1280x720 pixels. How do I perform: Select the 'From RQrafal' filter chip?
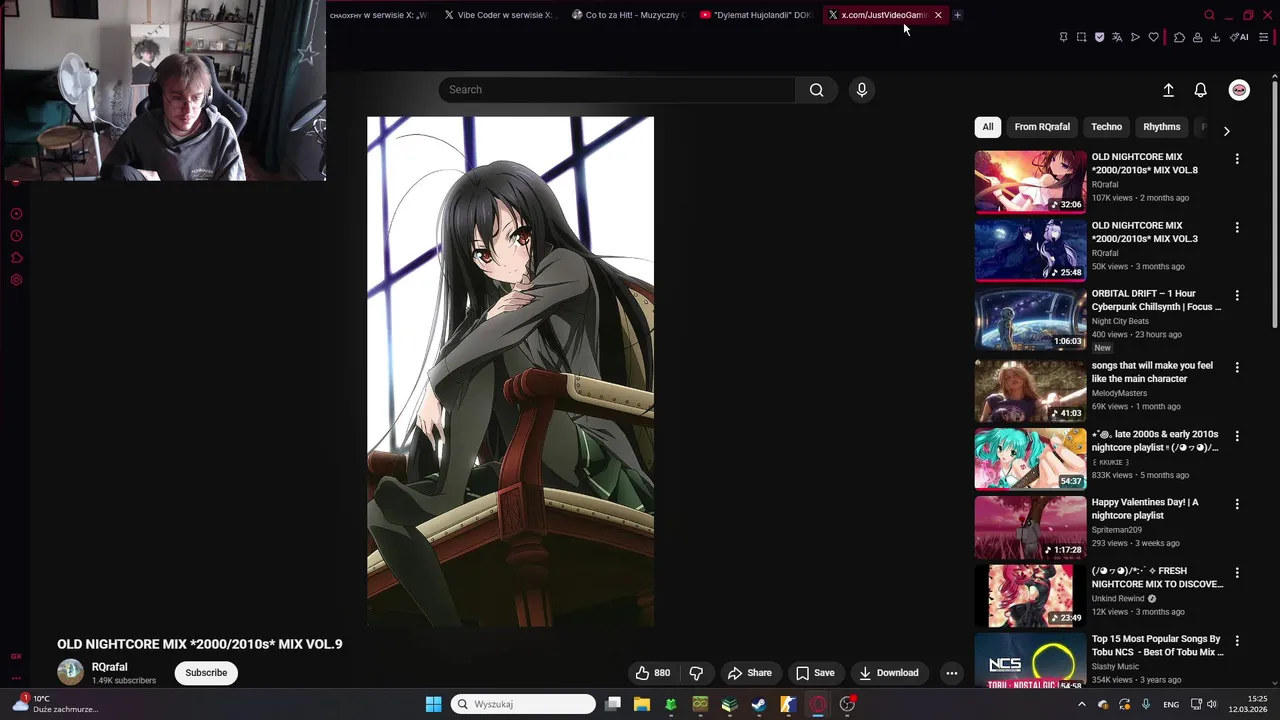(1042, 127)
